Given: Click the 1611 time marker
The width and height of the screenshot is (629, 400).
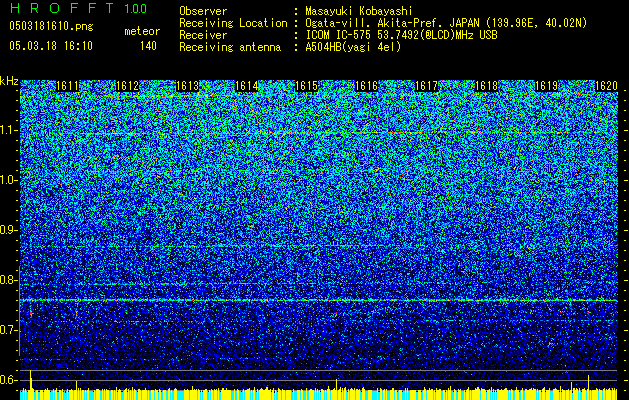Looking at the screenshot, I should pyautogui.click(x=67, y=86).
